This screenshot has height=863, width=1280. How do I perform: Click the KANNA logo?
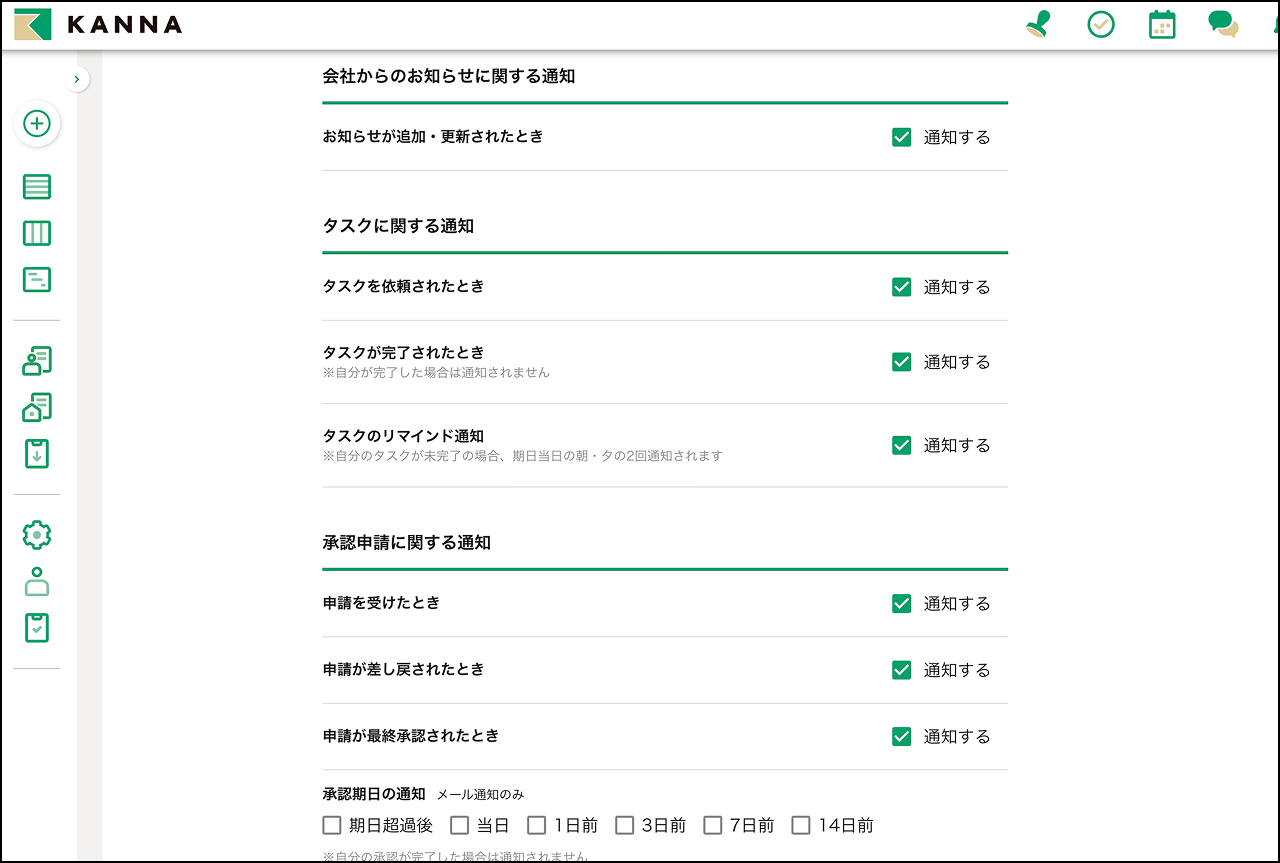[98, 25]
